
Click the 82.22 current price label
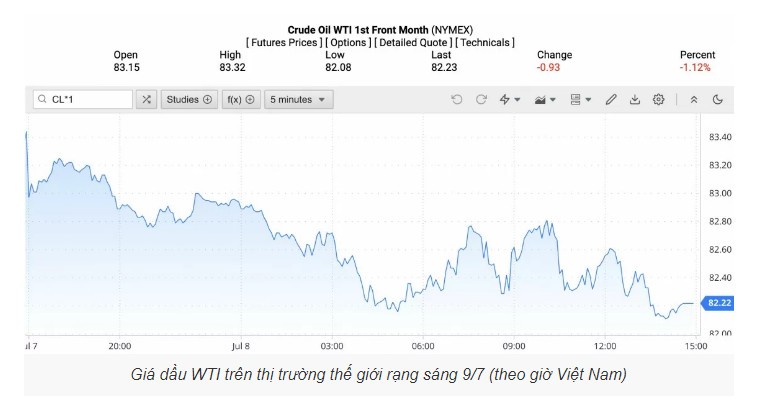[x=720, y=303]
